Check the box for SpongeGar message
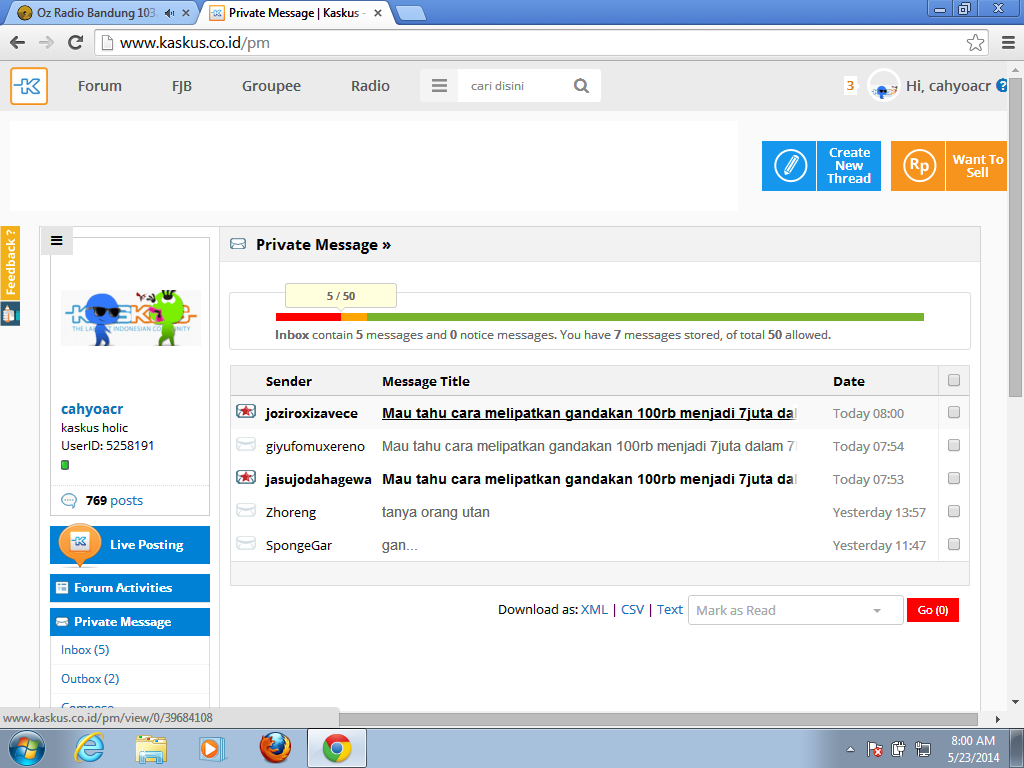The height and width of the screenshot is (768, 1024). point(953,544)
